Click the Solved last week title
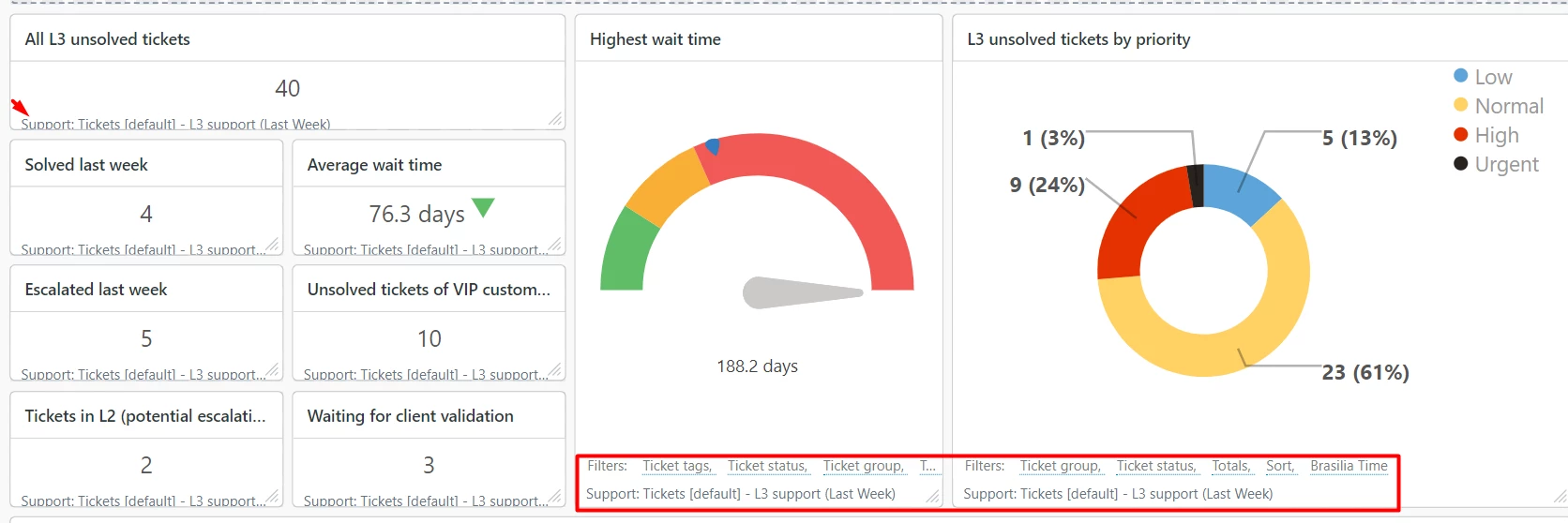 pyautogui.click(x=86, y=165)
